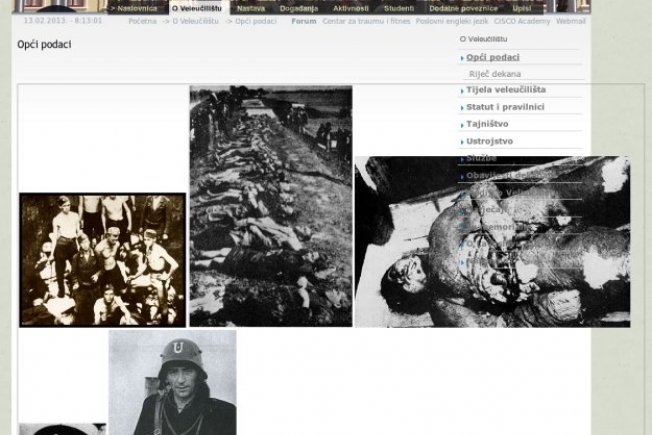Open the Dodatne poveznice menu
Viewport: 652px width, 435px height.
coord(463,8)
